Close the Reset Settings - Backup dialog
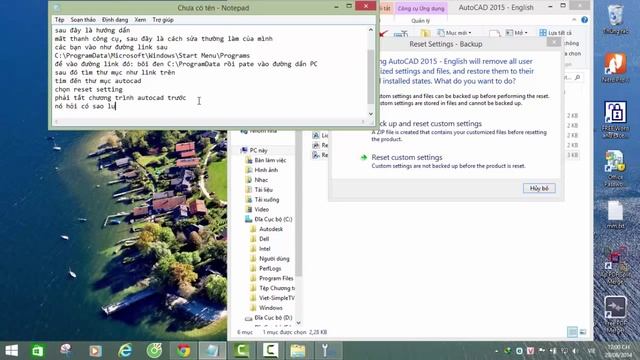This screenshot has height=360, width=640. click(553, 42)
